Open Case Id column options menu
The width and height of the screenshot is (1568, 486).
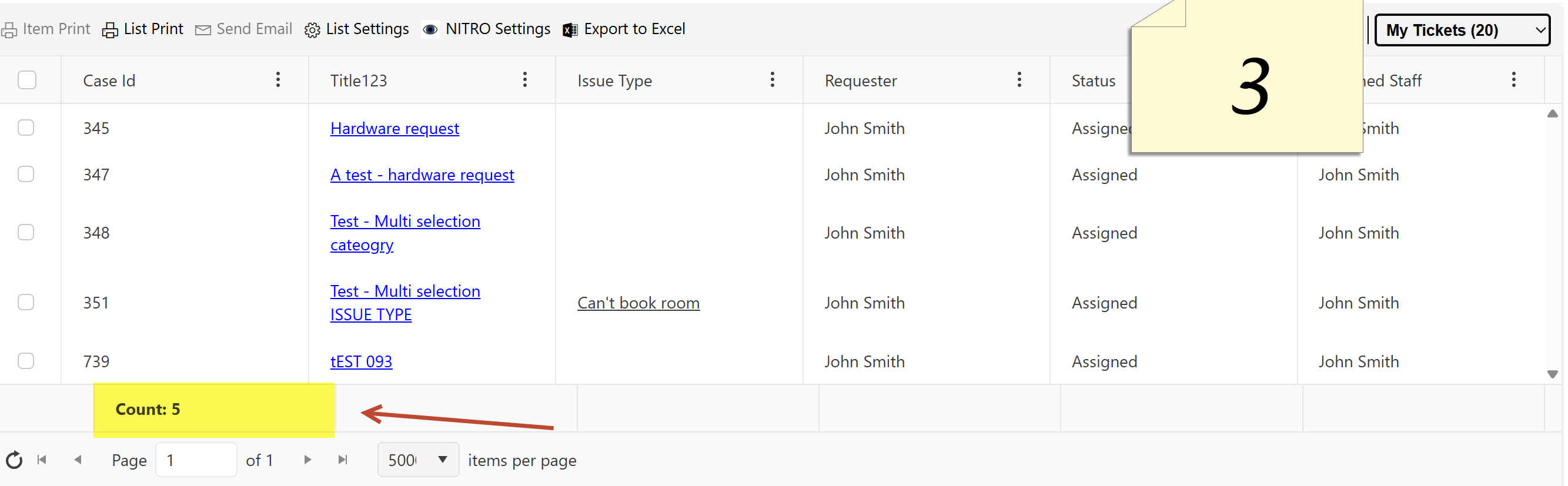(278, 80)
